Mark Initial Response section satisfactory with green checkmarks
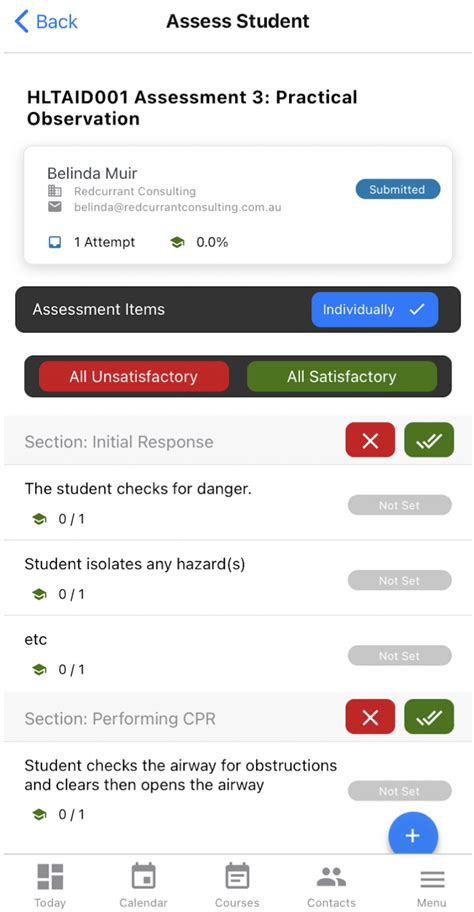 429,440
